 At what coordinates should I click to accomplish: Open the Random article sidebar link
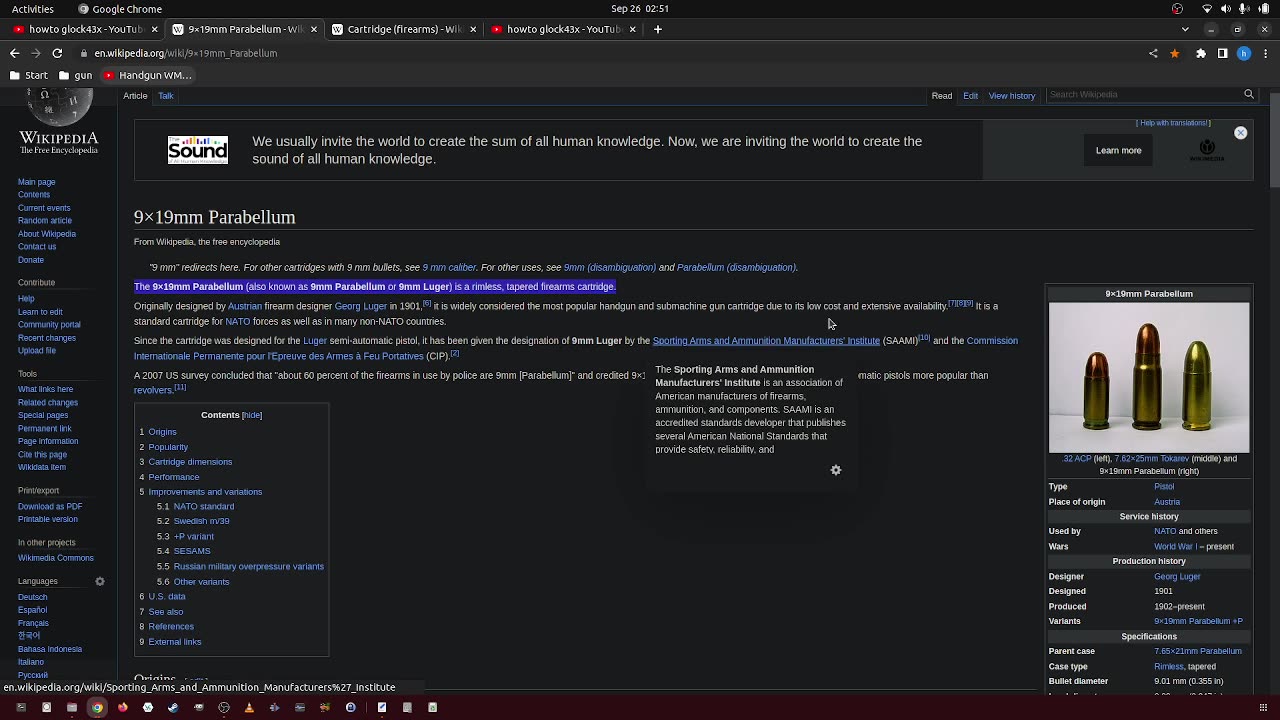tap(44, 221)
